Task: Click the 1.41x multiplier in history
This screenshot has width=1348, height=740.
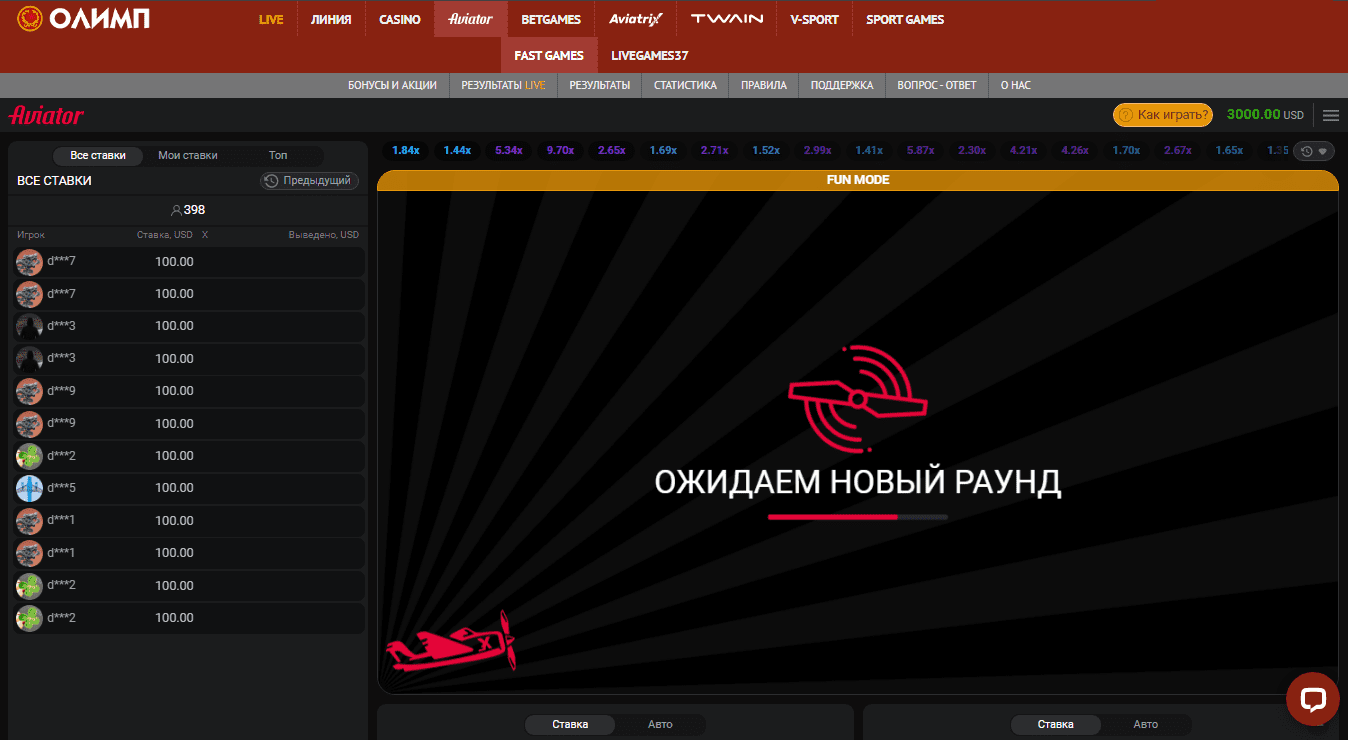Action: click(869, 151)
